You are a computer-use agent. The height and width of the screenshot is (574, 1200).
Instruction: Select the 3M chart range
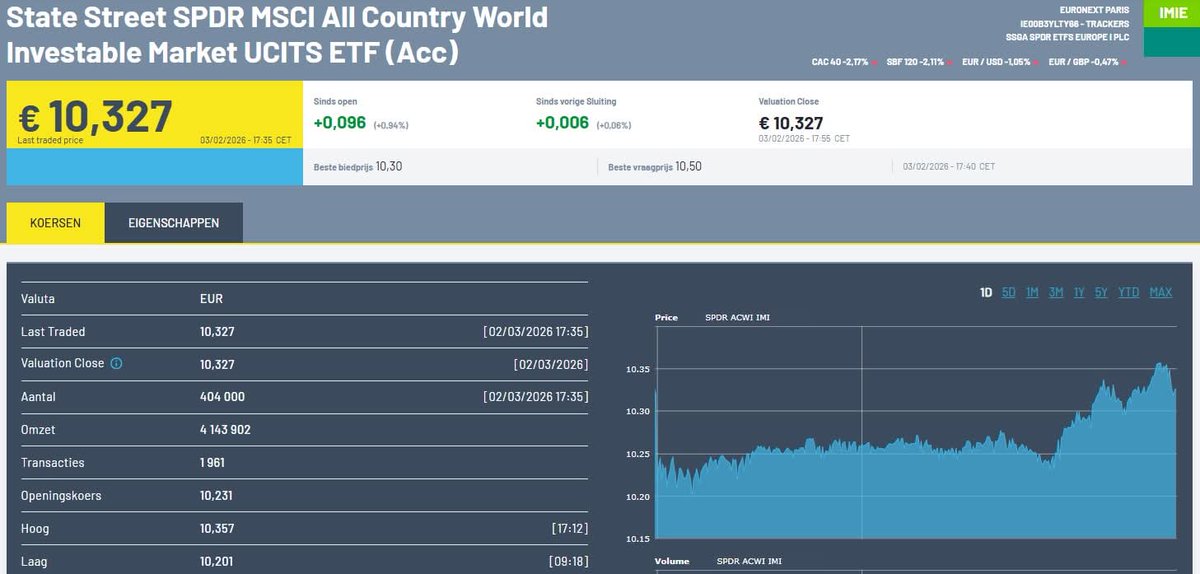[1056, 293]
